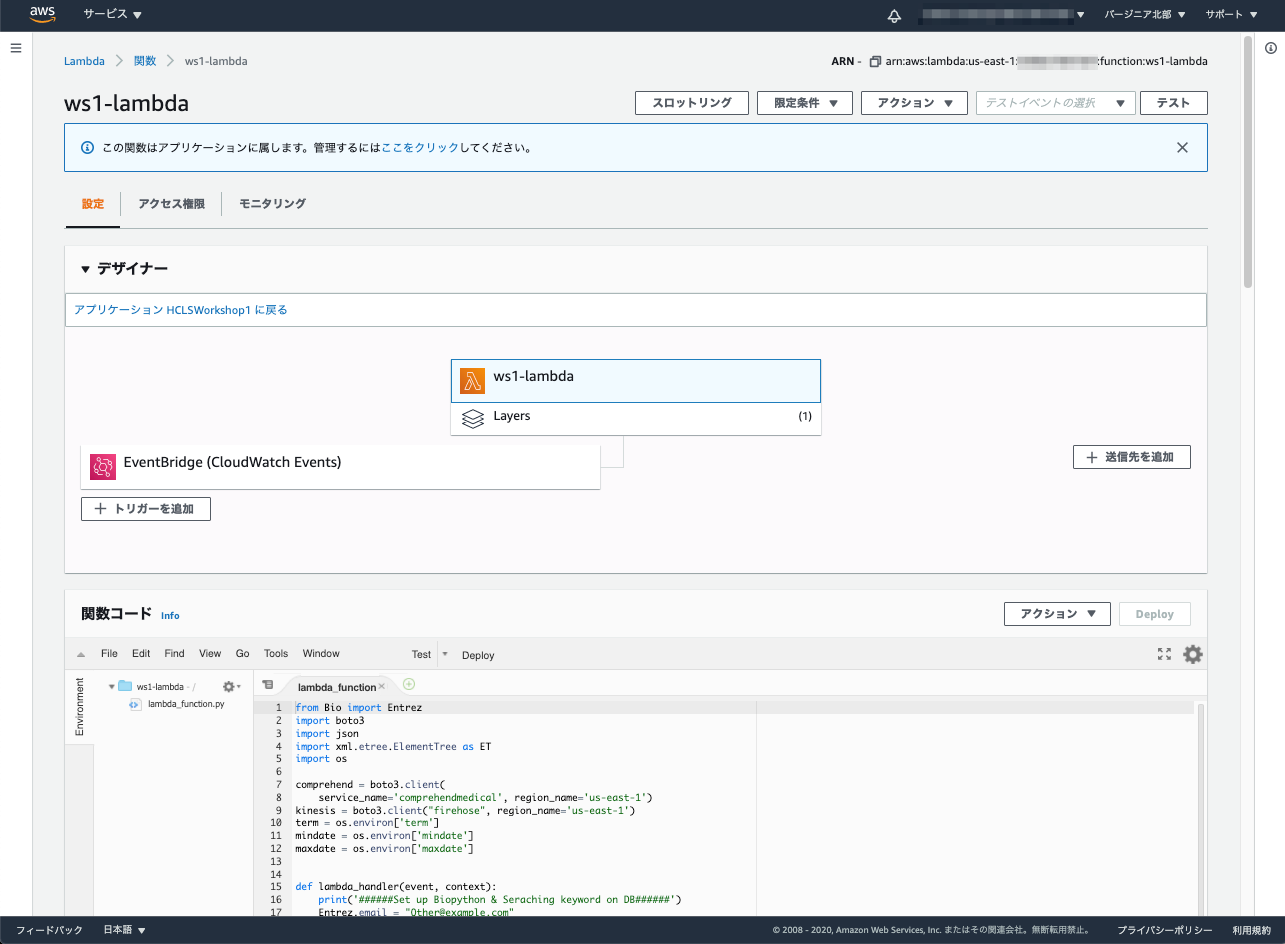Return to アプリケーション HCLSWorkshop1 link
Viewport: 1285px width, 944px height.
tap(181, 310)
